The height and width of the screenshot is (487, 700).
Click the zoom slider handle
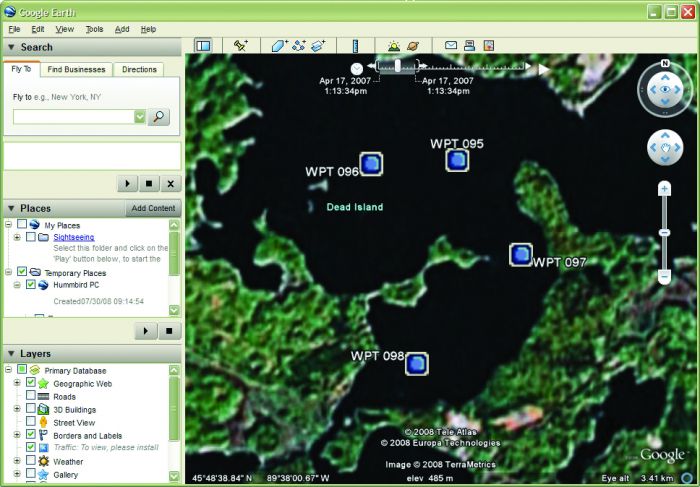[x=664, y=233]
